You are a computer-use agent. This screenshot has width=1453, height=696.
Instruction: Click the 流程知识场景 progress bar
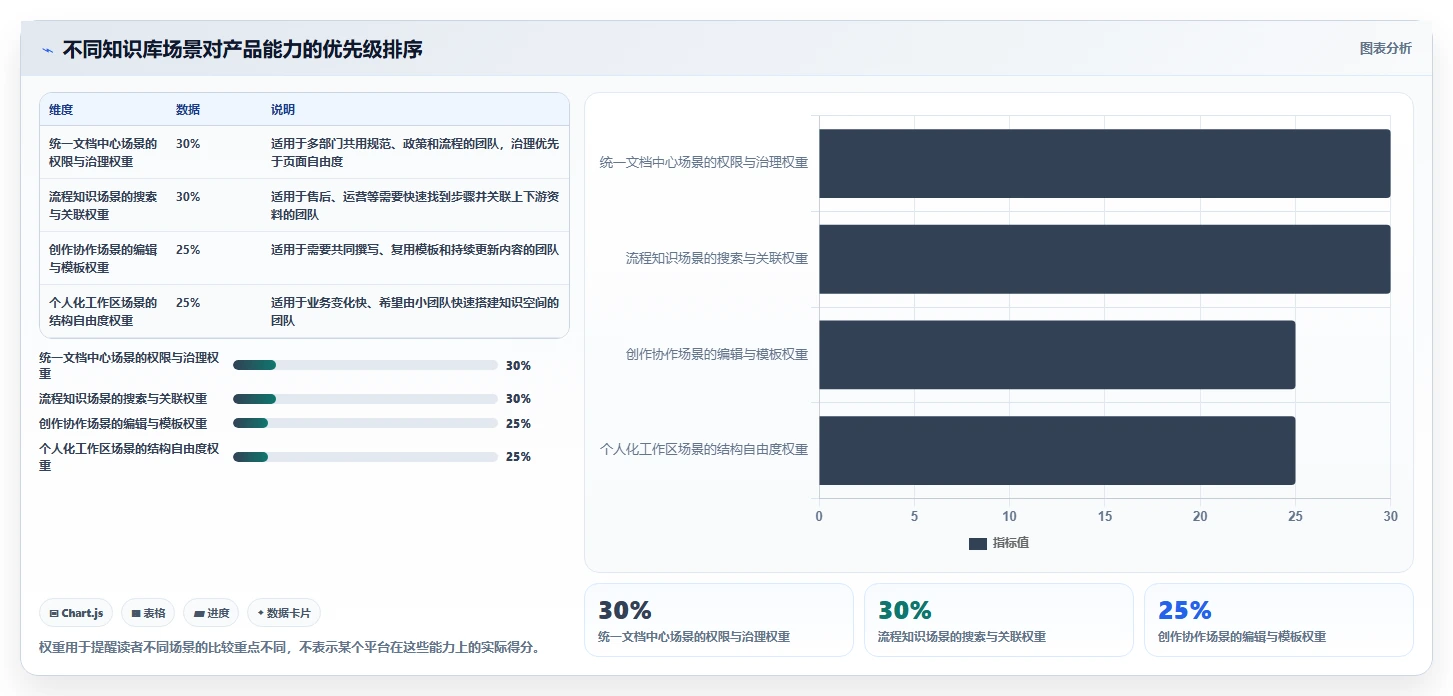coord(365,398)
